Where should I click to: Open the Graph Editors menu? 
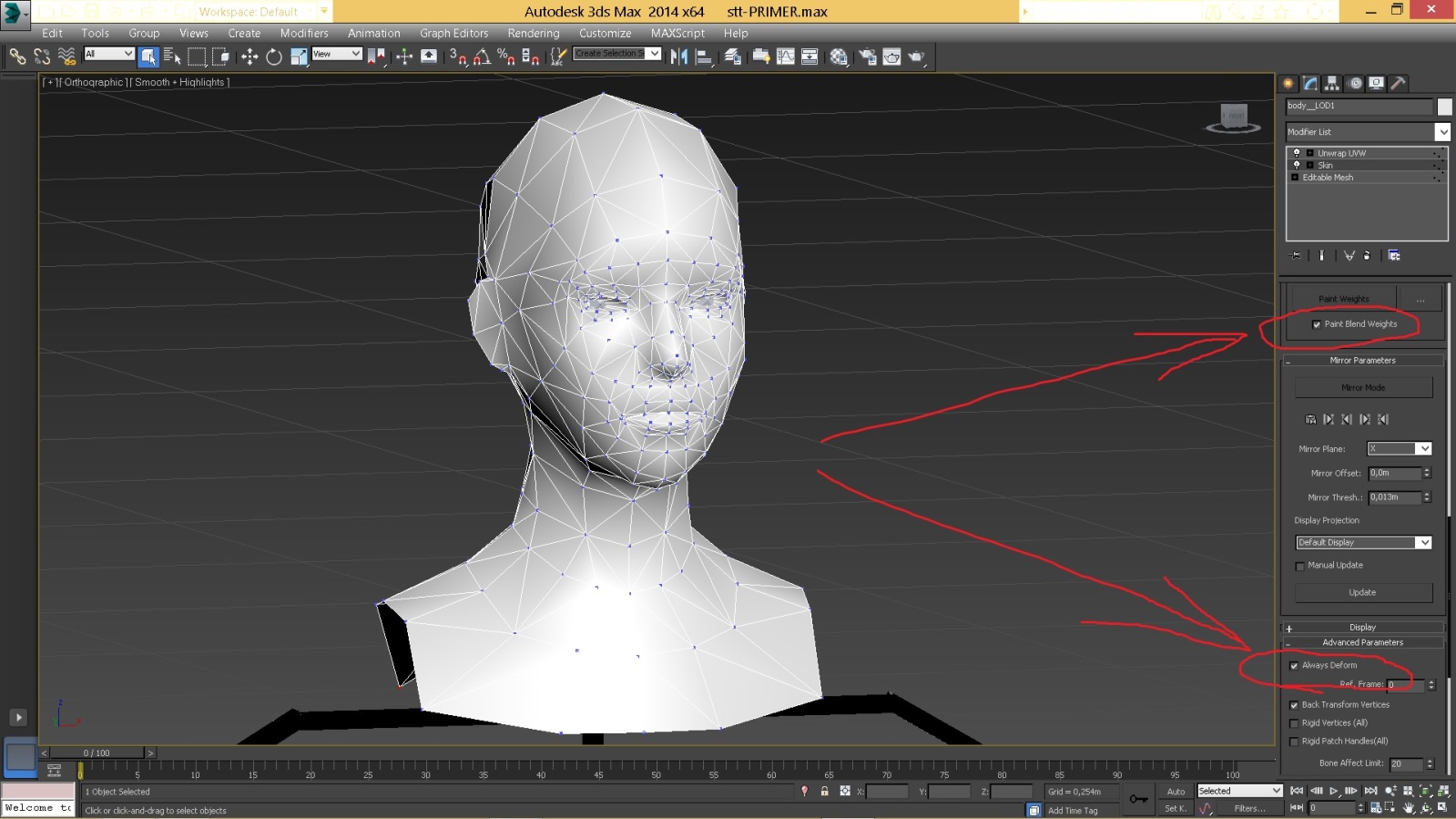(x=453, y=33)
